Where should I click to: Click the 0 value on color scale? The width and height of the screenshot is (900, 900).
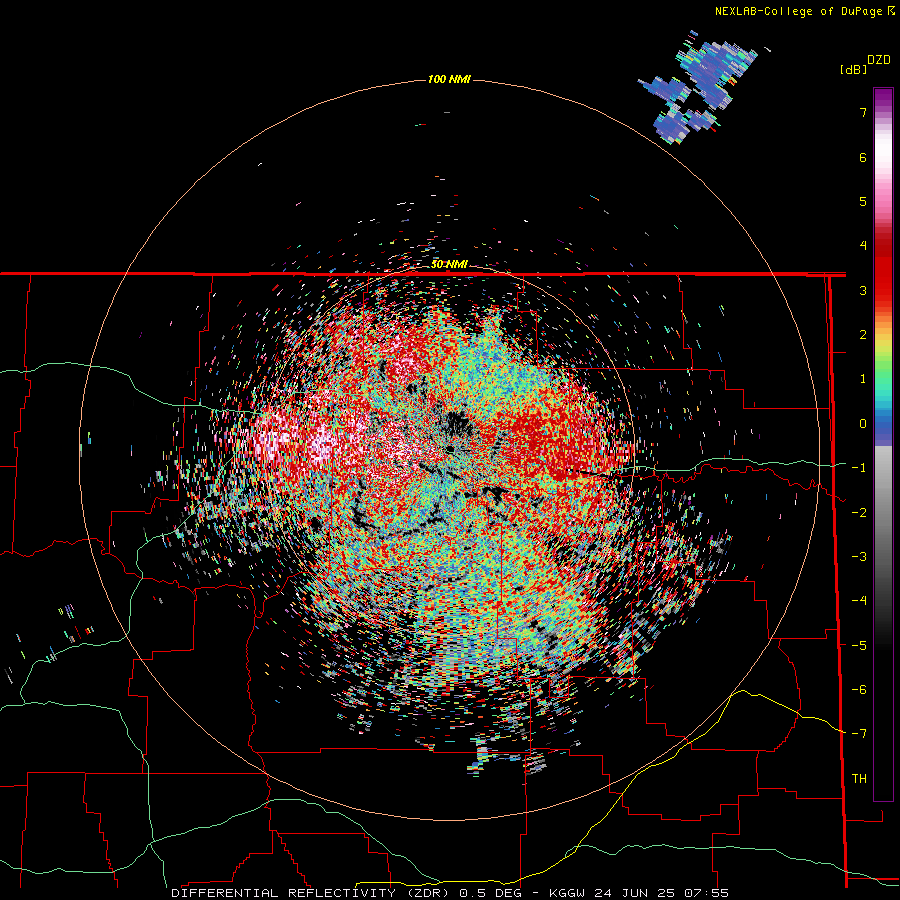[x=863, y=424]
